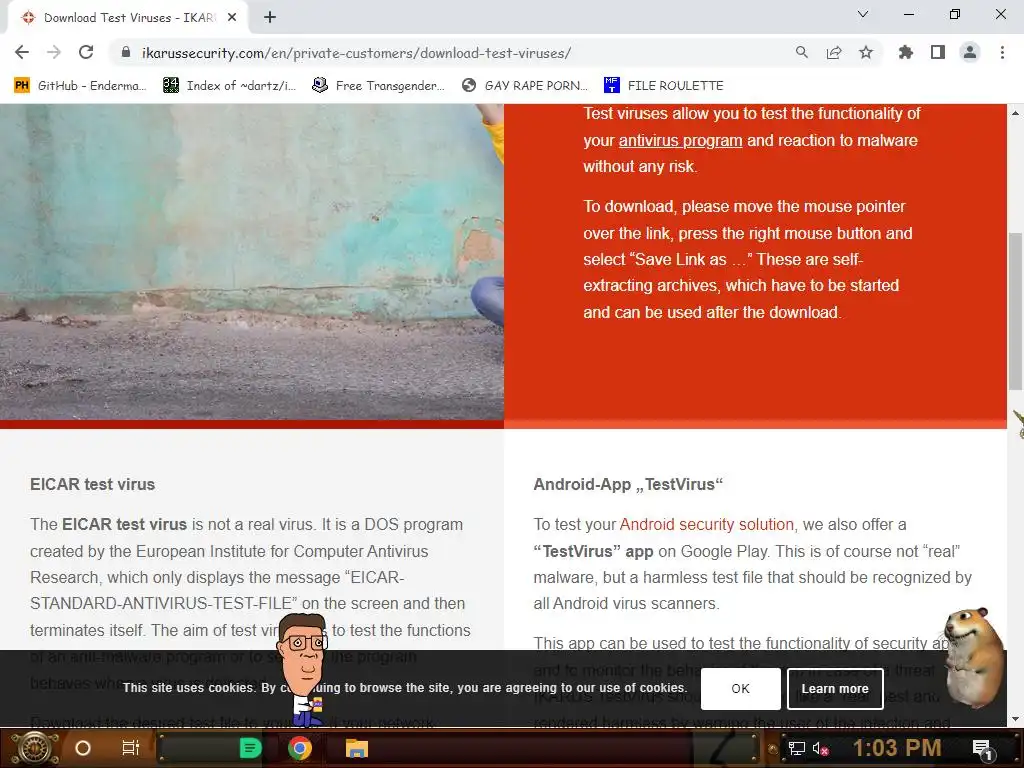Open the GitHub - Enderma... bookmark
The width and height of the screenshot is (1024, 768).
click(x=80, y=86)
